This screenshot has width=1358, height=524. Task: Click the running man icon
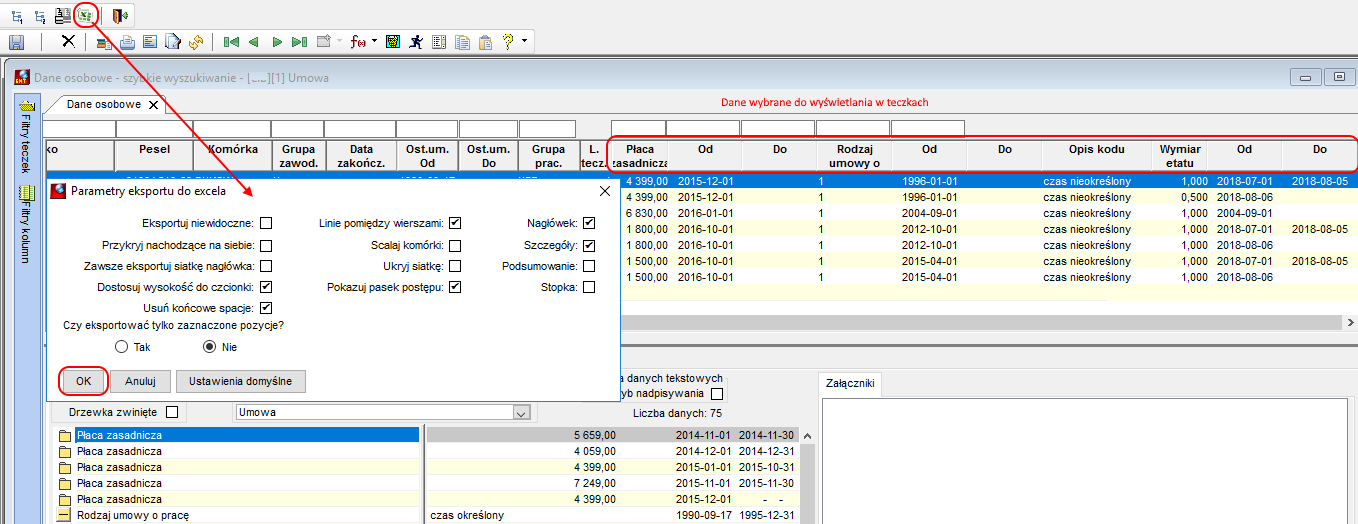[414, 42]
